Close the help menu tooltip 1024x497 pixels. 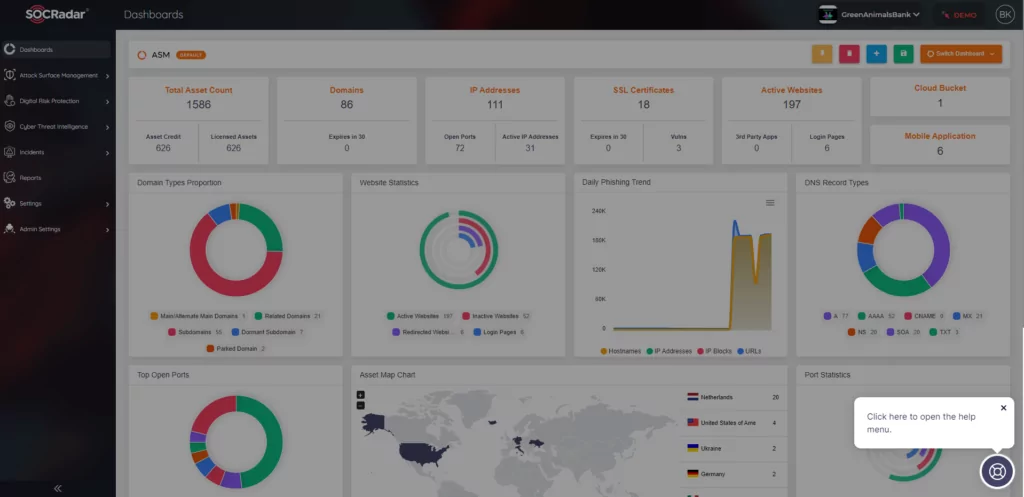(x=1004, y=408)
